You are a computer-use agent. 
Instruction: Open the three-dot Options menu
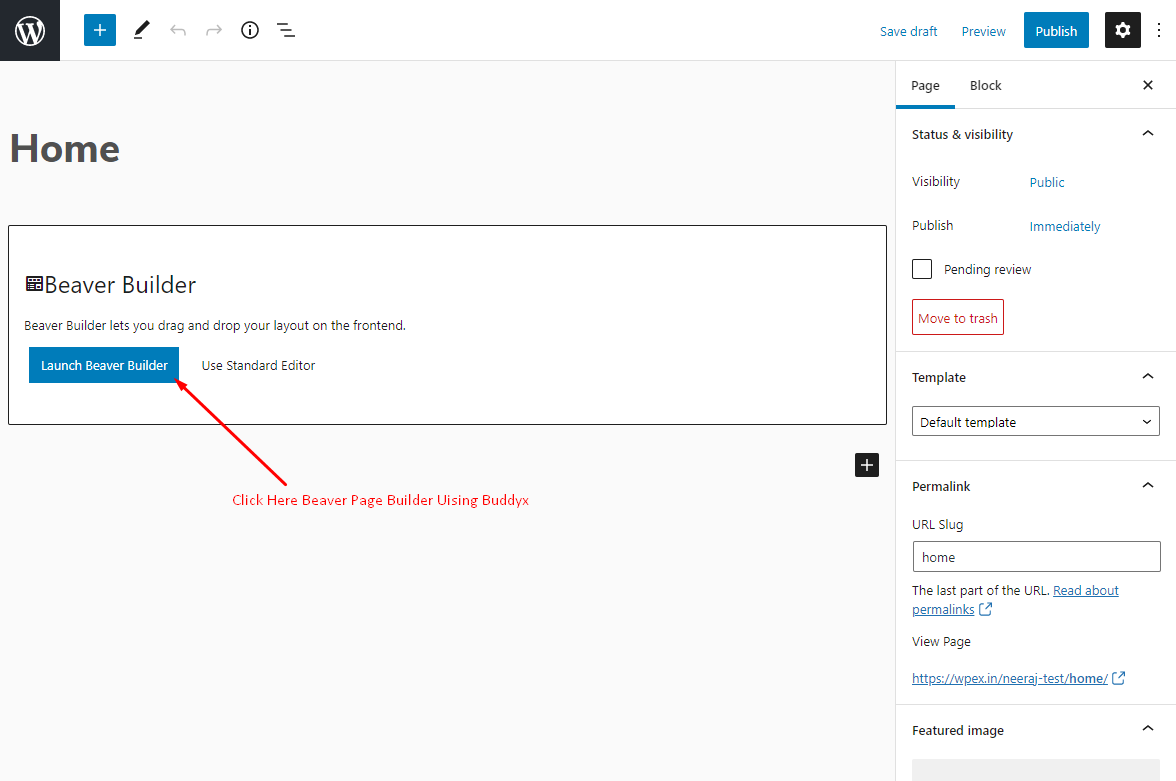1159,30
